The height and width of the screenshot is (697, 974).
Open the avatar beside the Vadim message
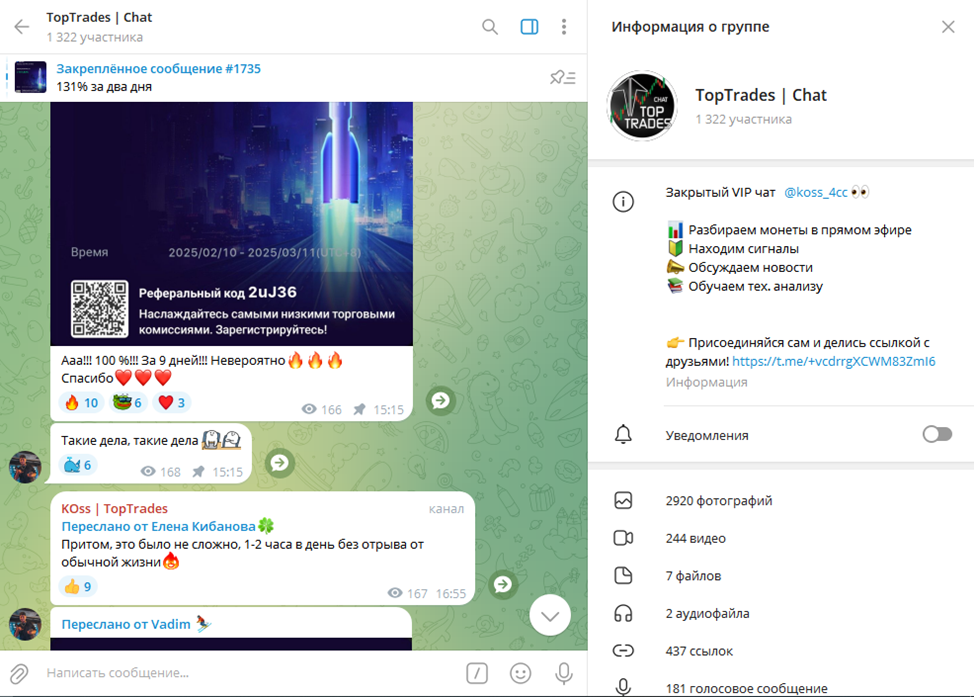click(25, 624)
